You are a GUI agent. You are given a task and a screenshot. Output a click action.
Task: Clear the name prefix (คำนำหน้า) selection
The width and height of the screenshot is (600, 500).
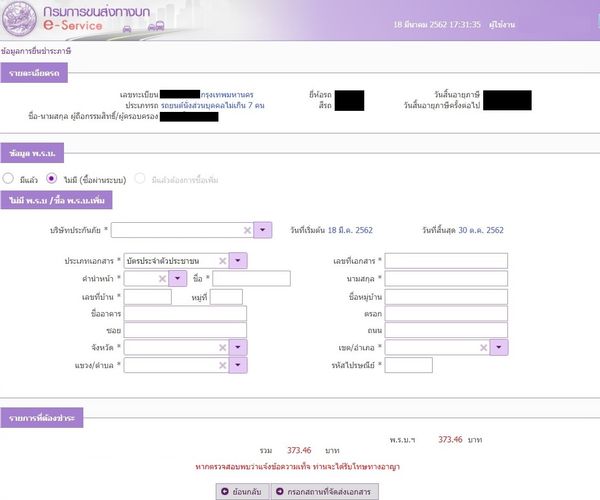(x=160, y=279)
